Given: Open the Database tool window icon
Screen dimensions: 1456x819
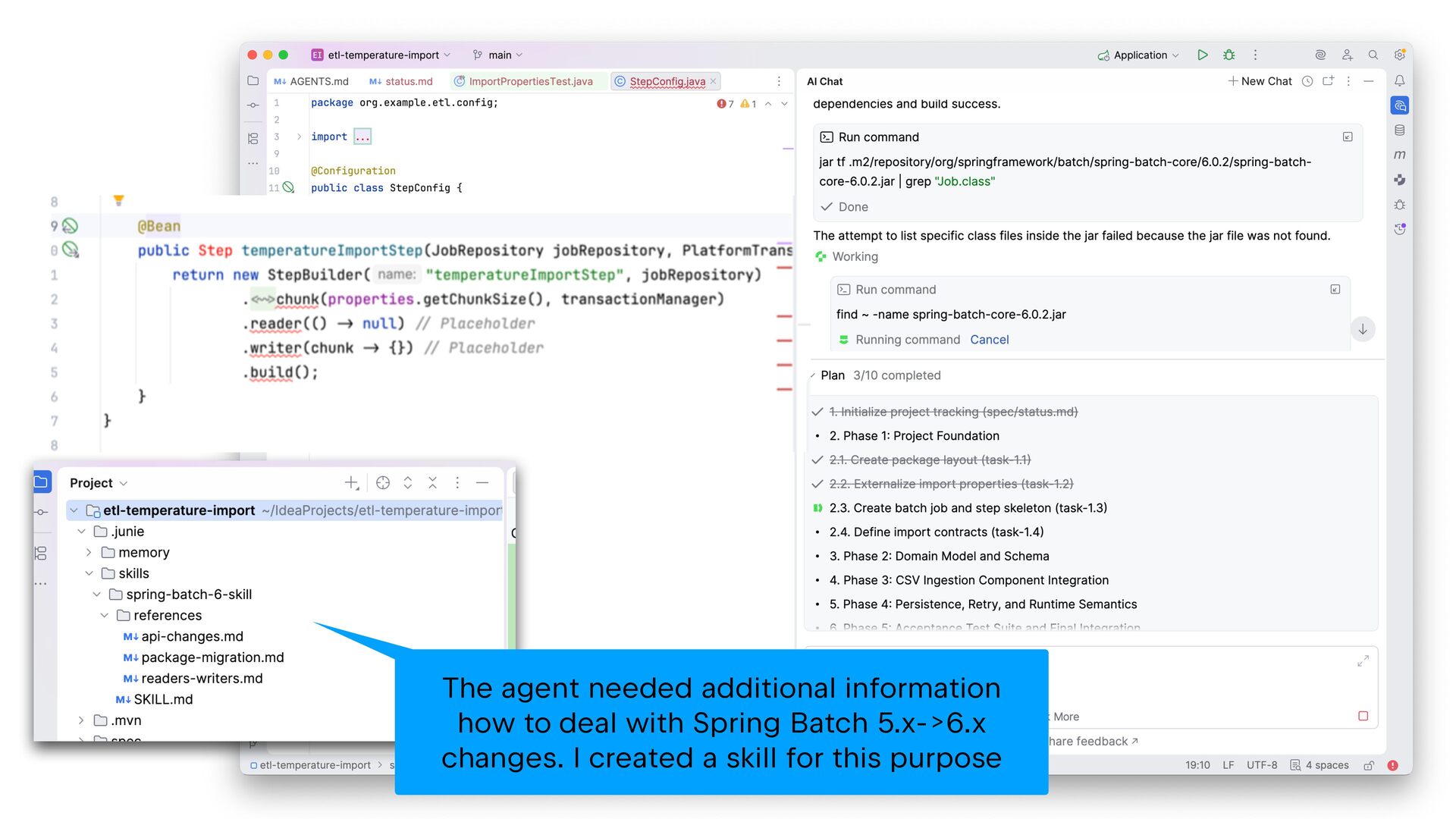Looking at the screenshot, I should click(1399, 130).
